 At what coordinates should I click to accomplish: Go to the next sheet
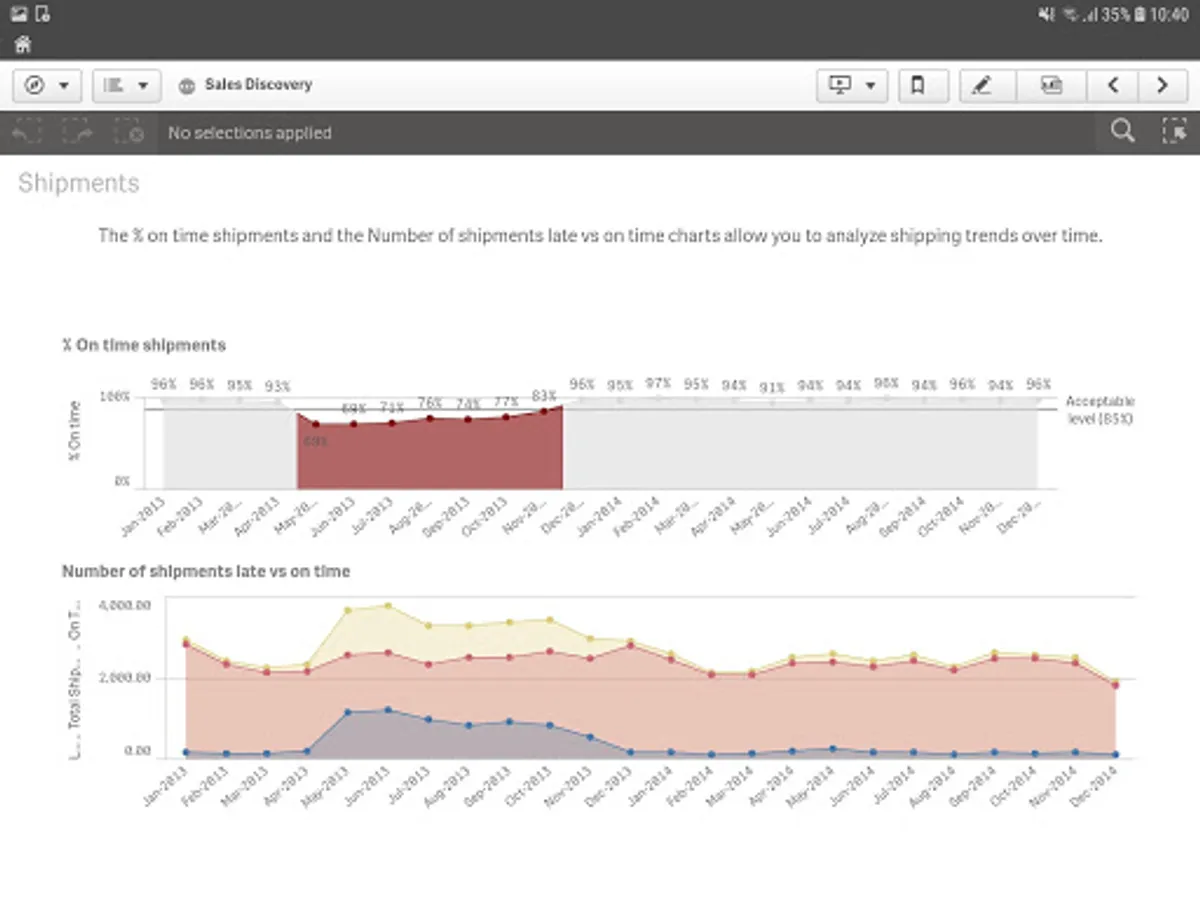(x=1162, y=86)
